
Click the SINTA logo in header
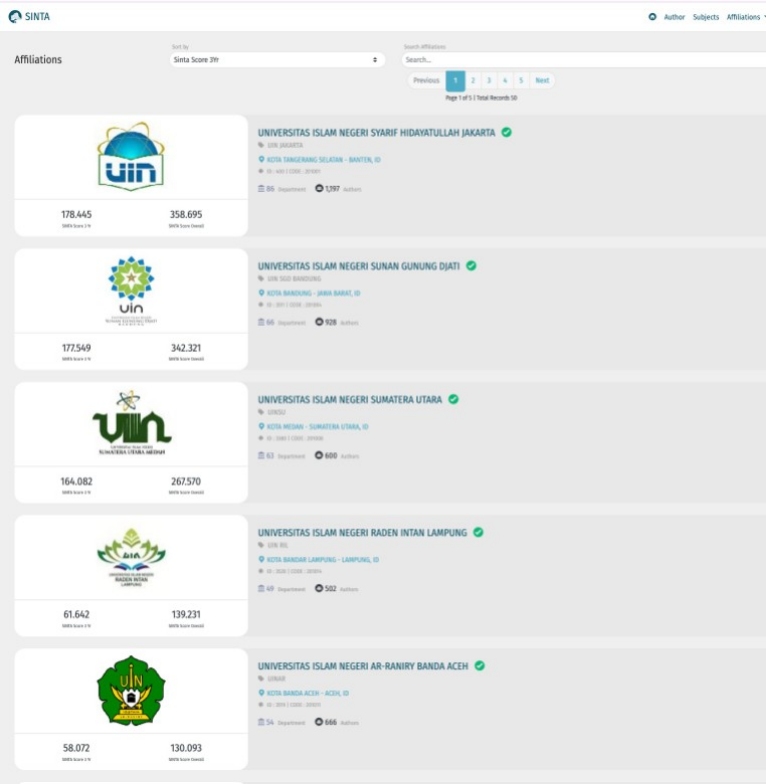coord(29,17)
